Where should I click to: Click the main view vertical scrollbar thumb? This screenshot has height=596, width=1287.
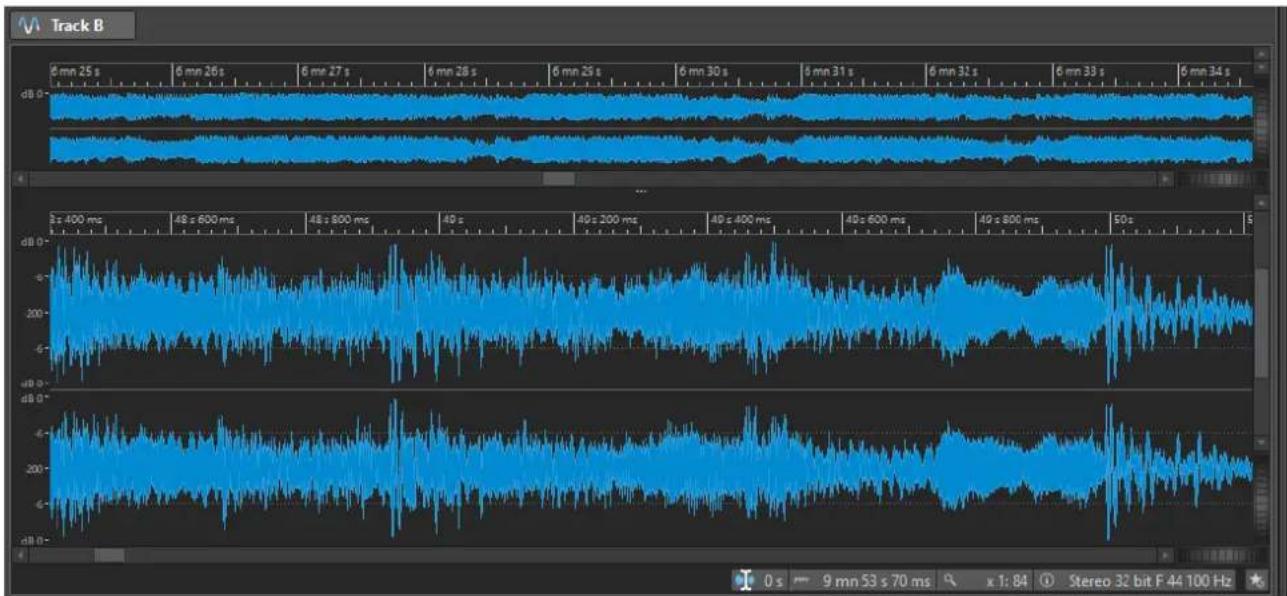(1261, 322)
